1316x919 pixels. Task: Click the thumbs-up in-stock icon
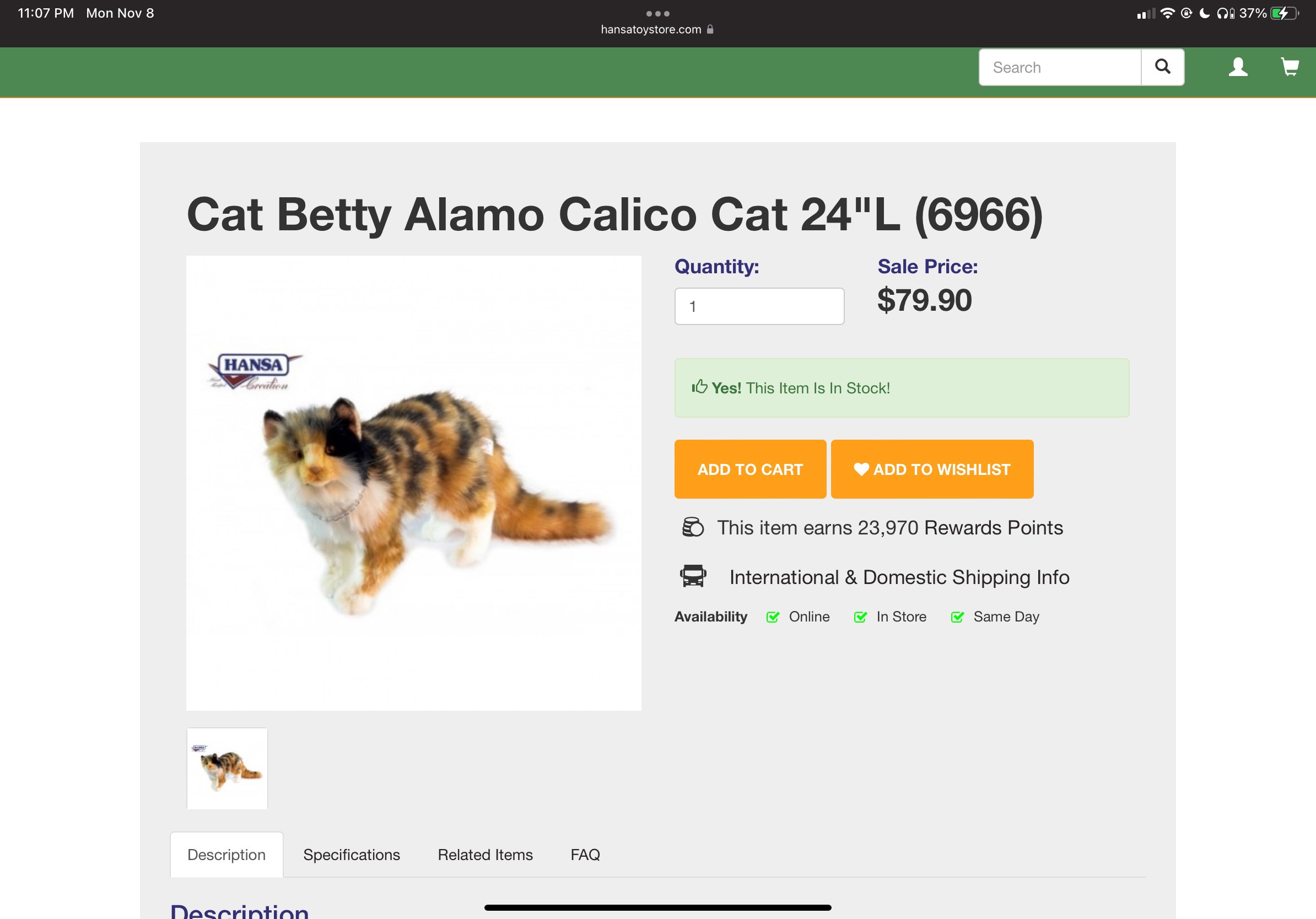click(699, 387)
